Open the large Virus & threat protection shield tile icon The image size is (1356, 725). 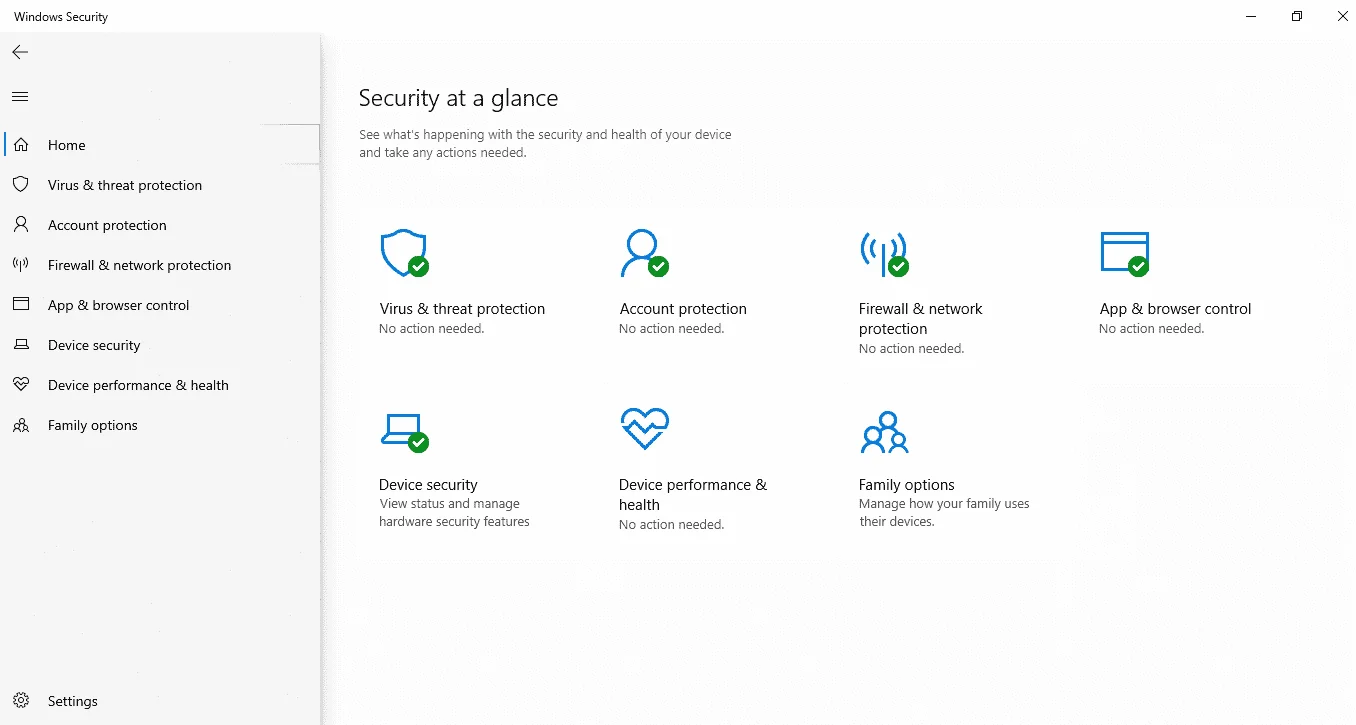[x=404, y=254]
